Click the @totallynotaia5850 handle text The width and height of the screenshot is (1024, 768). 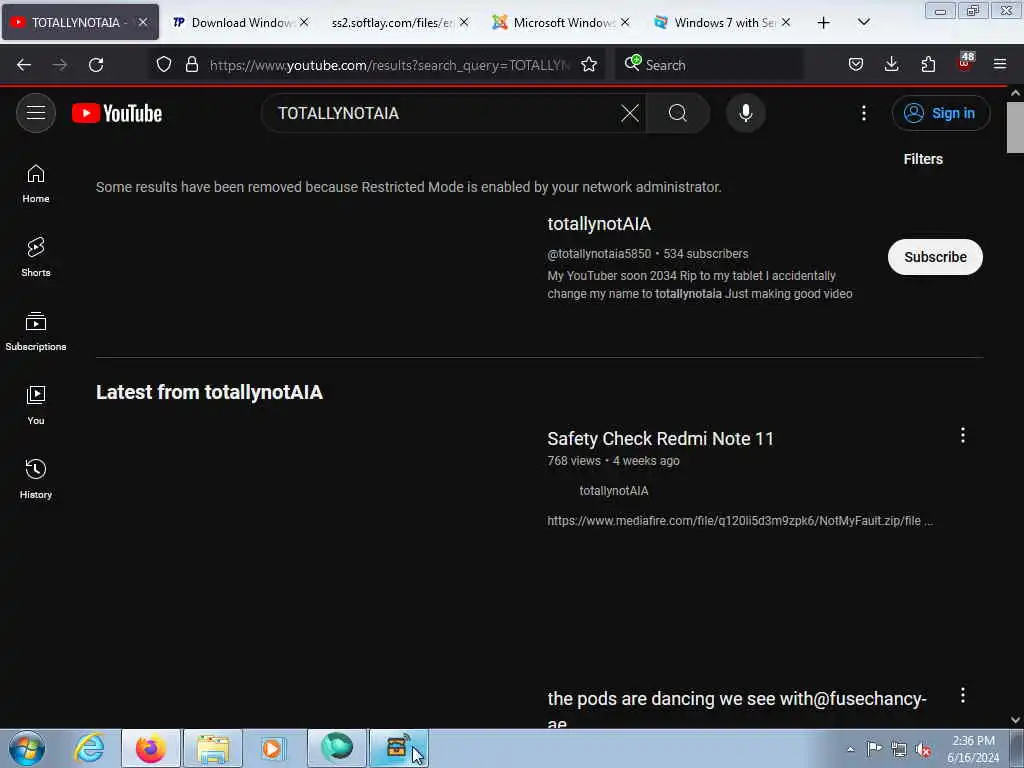click(599, 253)
